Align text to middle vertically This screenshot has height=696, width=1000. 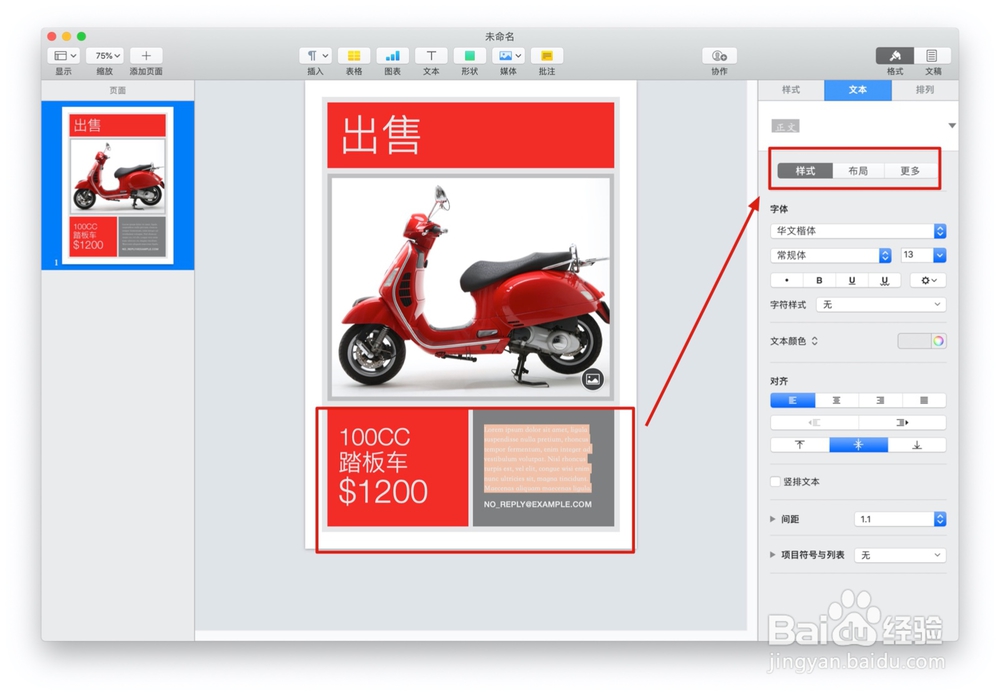pyautogui.click(x=858, y=445)
